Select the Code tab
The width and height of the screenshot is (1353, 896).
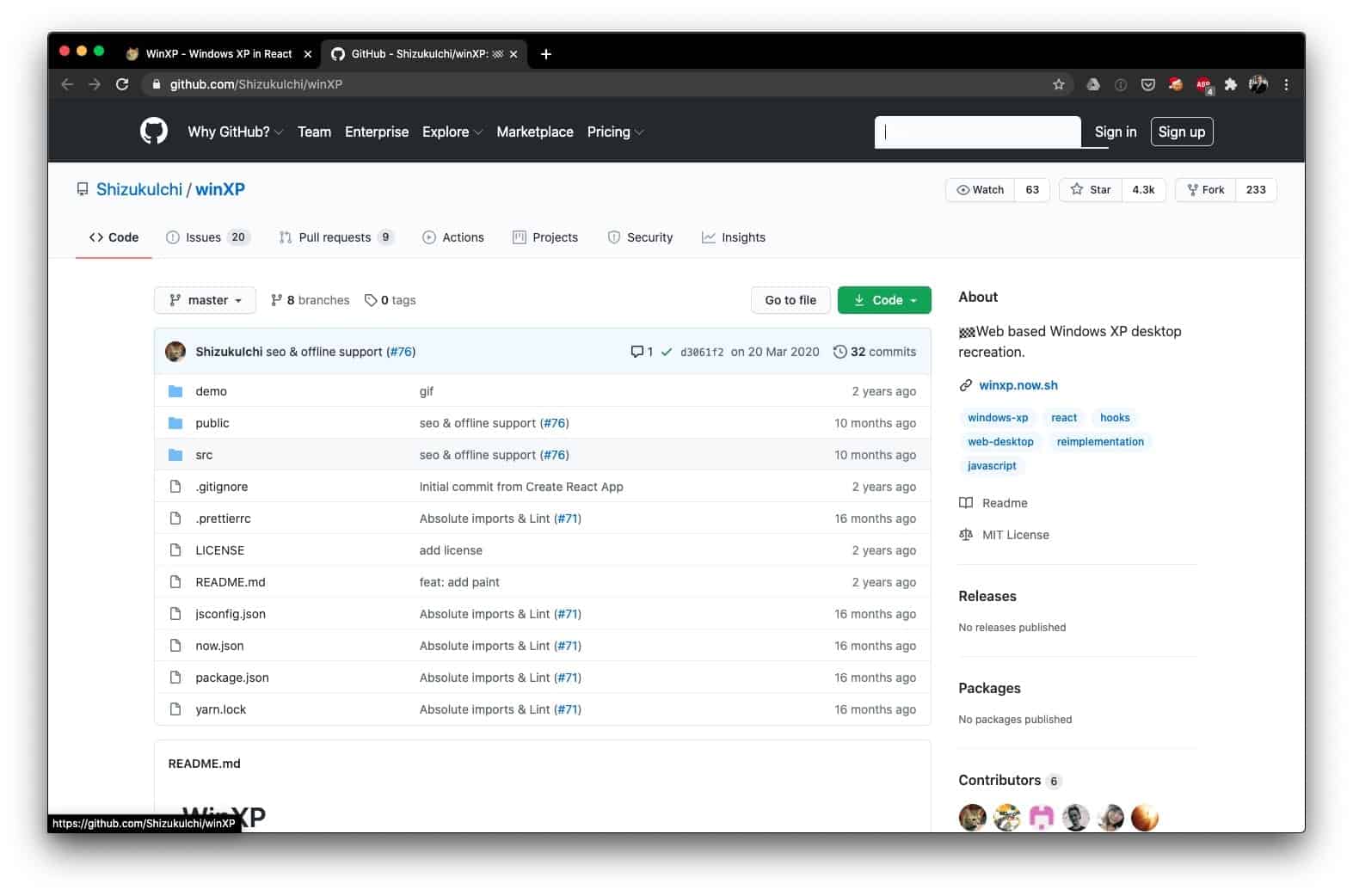click(114, 237)
